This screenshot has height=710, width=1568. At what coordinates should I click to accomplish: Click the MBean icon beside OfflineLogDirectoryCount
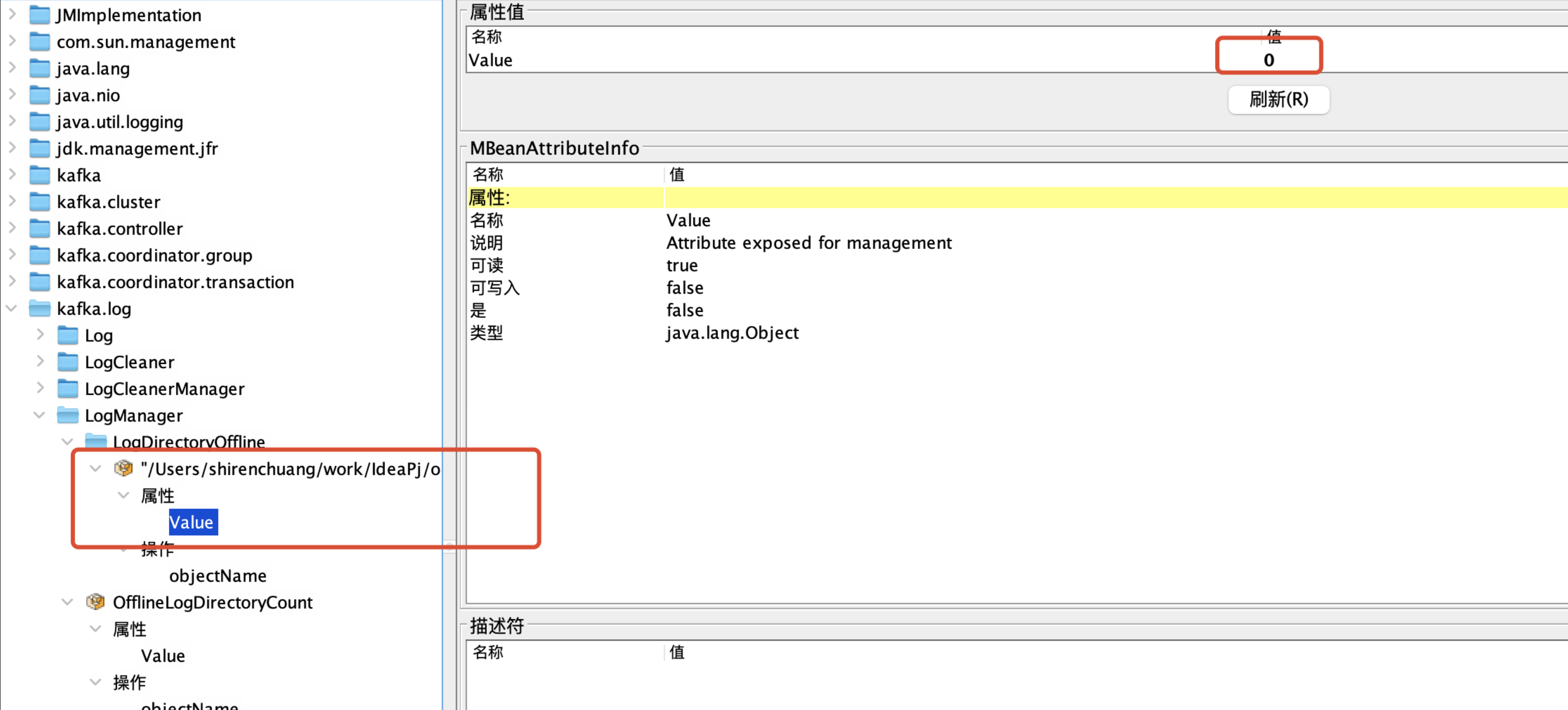96,602
